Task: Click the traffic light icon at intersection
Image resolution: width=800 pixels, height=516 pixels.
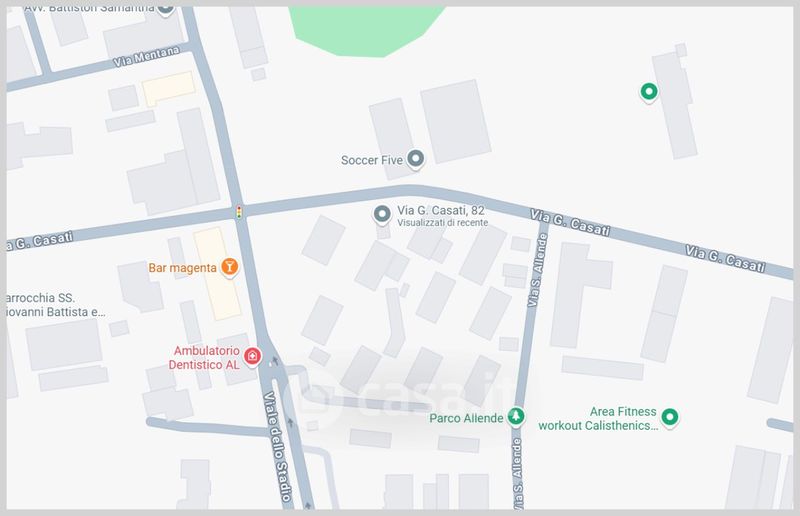Action: pyautogui.click(x=239, y=212)
